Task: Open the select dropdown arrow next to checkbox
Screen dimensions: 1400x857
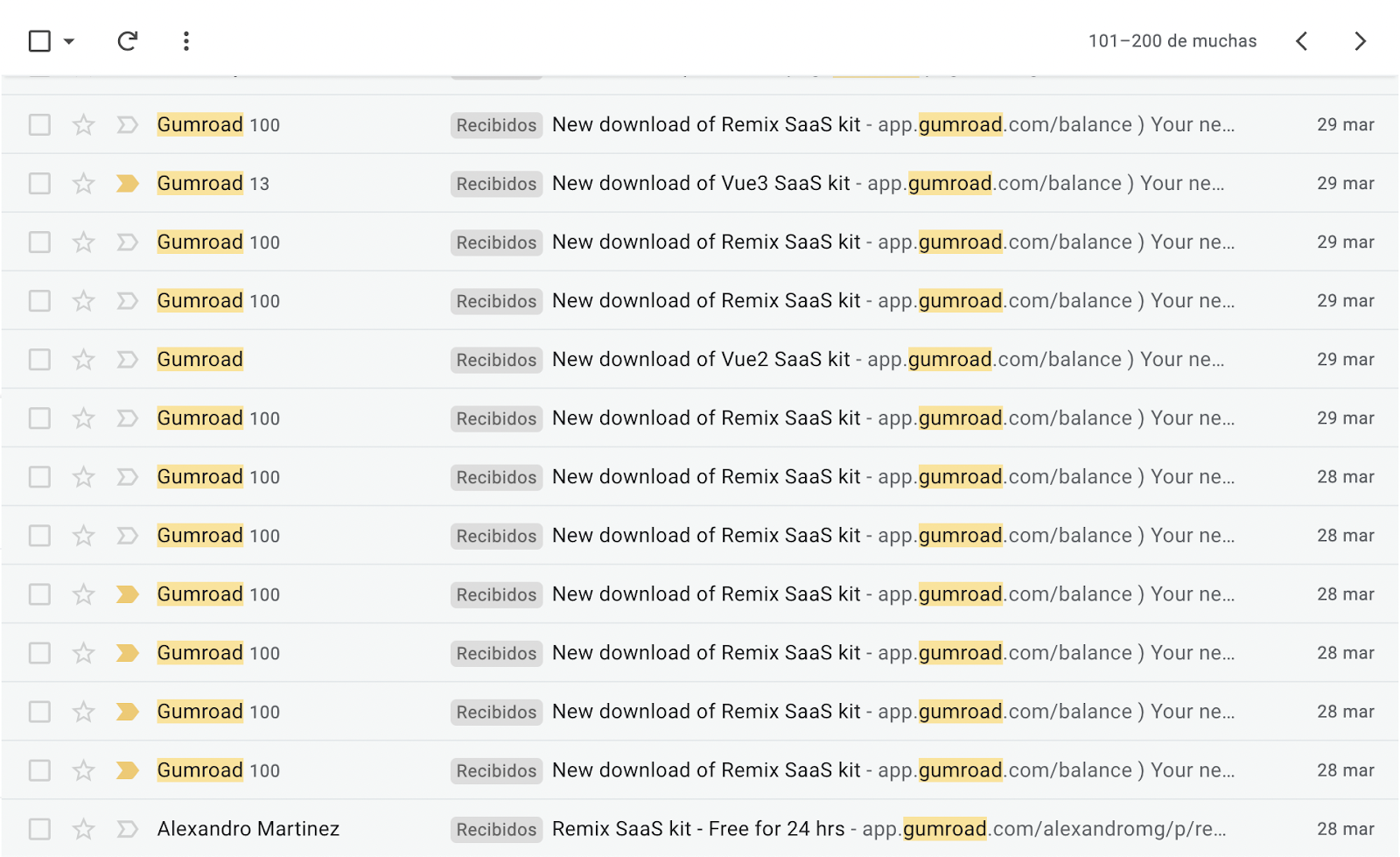Action: point(69,41)
